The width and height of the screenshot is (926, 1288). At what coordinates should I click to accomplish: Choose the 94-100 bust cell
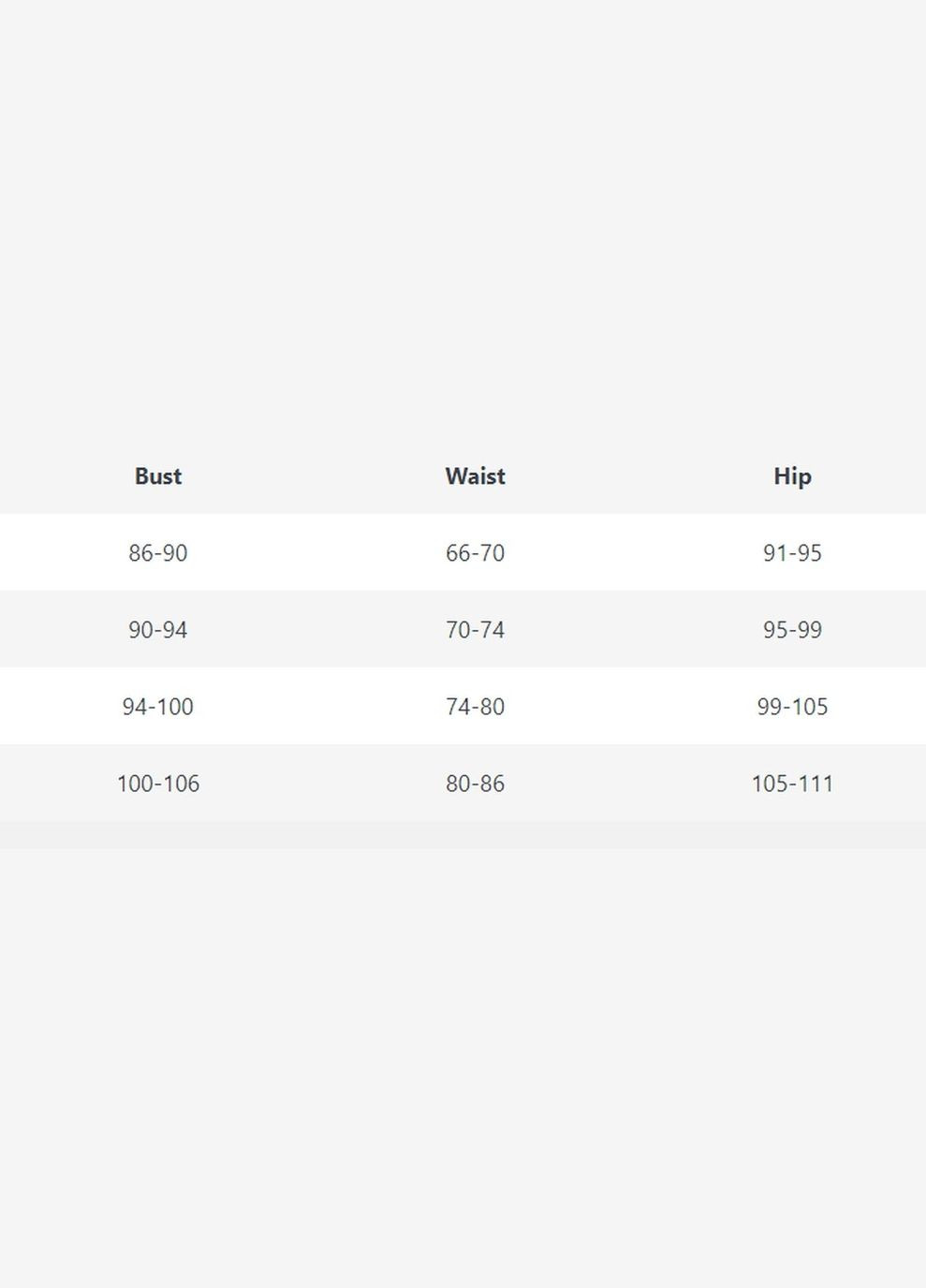(x=158, y=707)
